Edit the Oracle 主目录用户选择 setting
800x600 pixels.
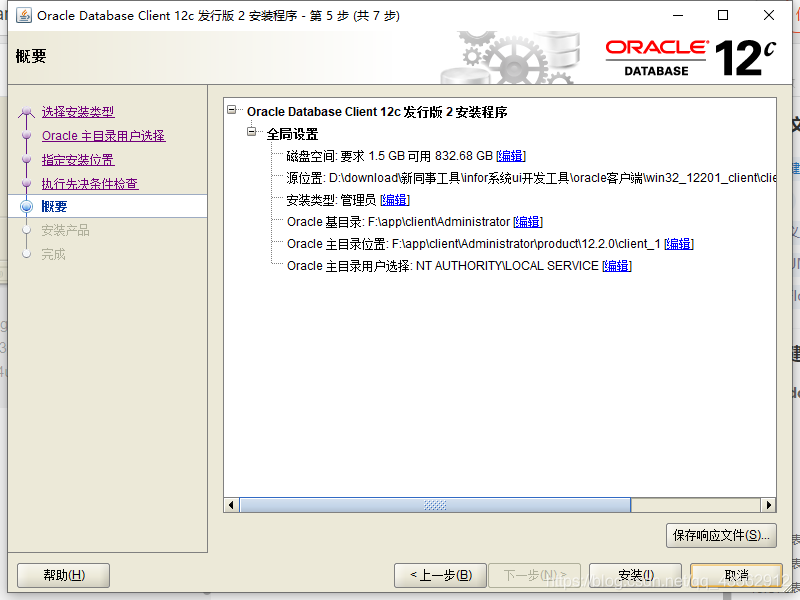click(617, 265)
